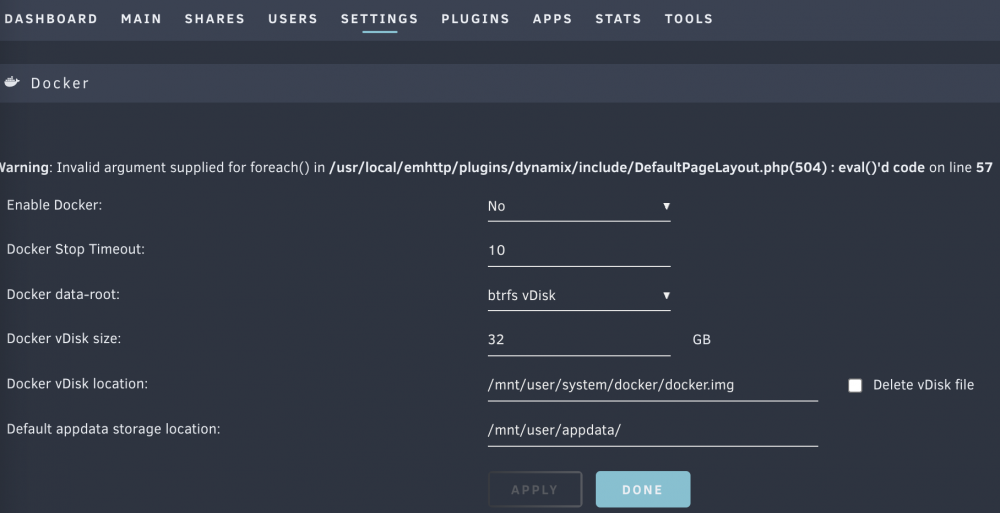Click the DefaultPageLayout.php path in warning
This screenshot has width=1000, height=513.
tap(578, 168)
